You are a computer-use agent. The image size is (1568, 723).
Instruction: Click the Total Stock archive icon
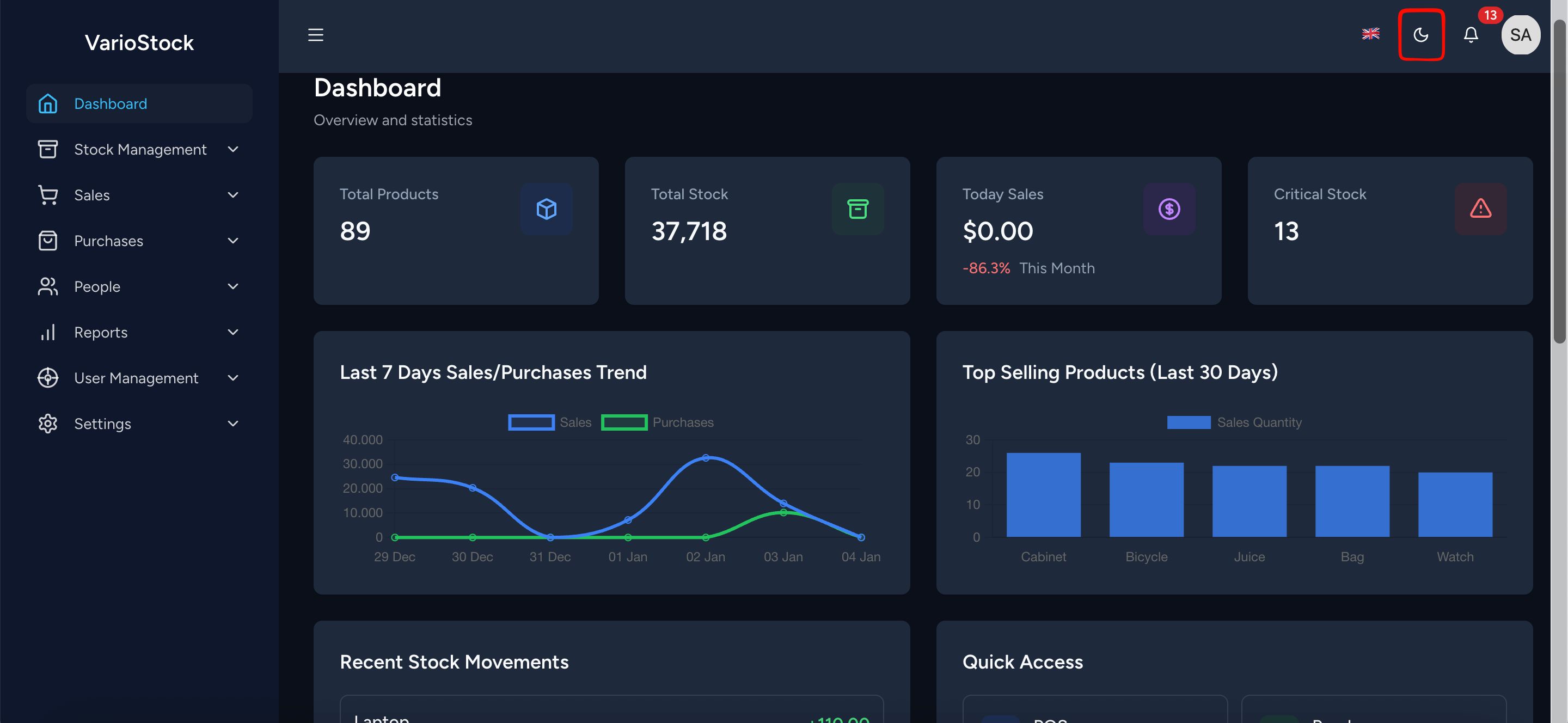857,210
